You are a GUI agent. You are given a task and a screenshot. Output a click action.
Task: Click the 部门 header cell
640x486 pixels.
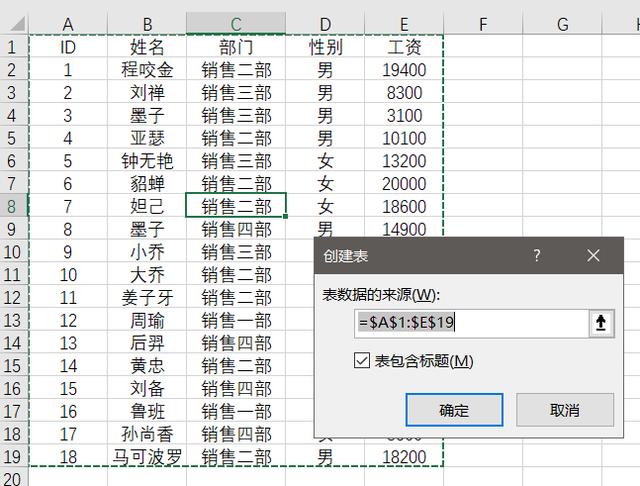pos(236,47)
